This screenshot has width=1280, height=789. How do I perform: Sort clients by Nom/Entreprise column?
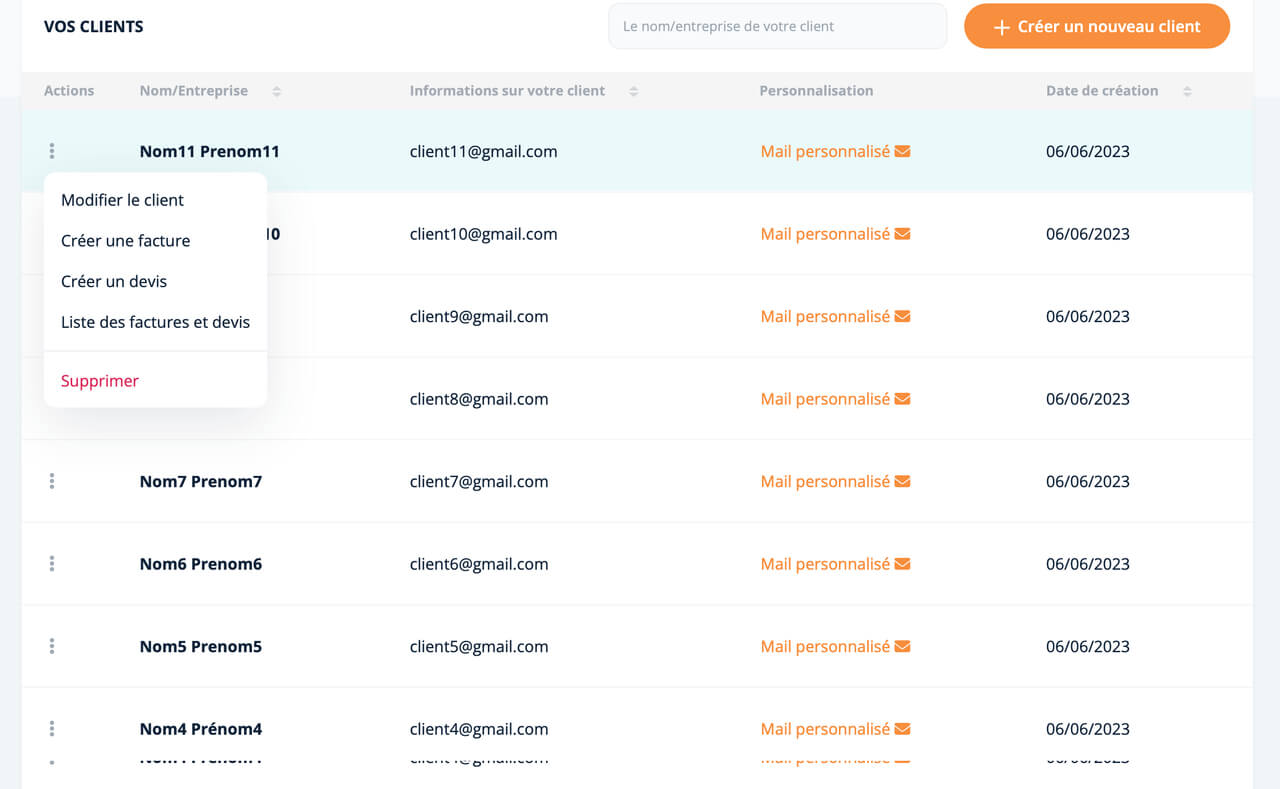pos(277,91)
